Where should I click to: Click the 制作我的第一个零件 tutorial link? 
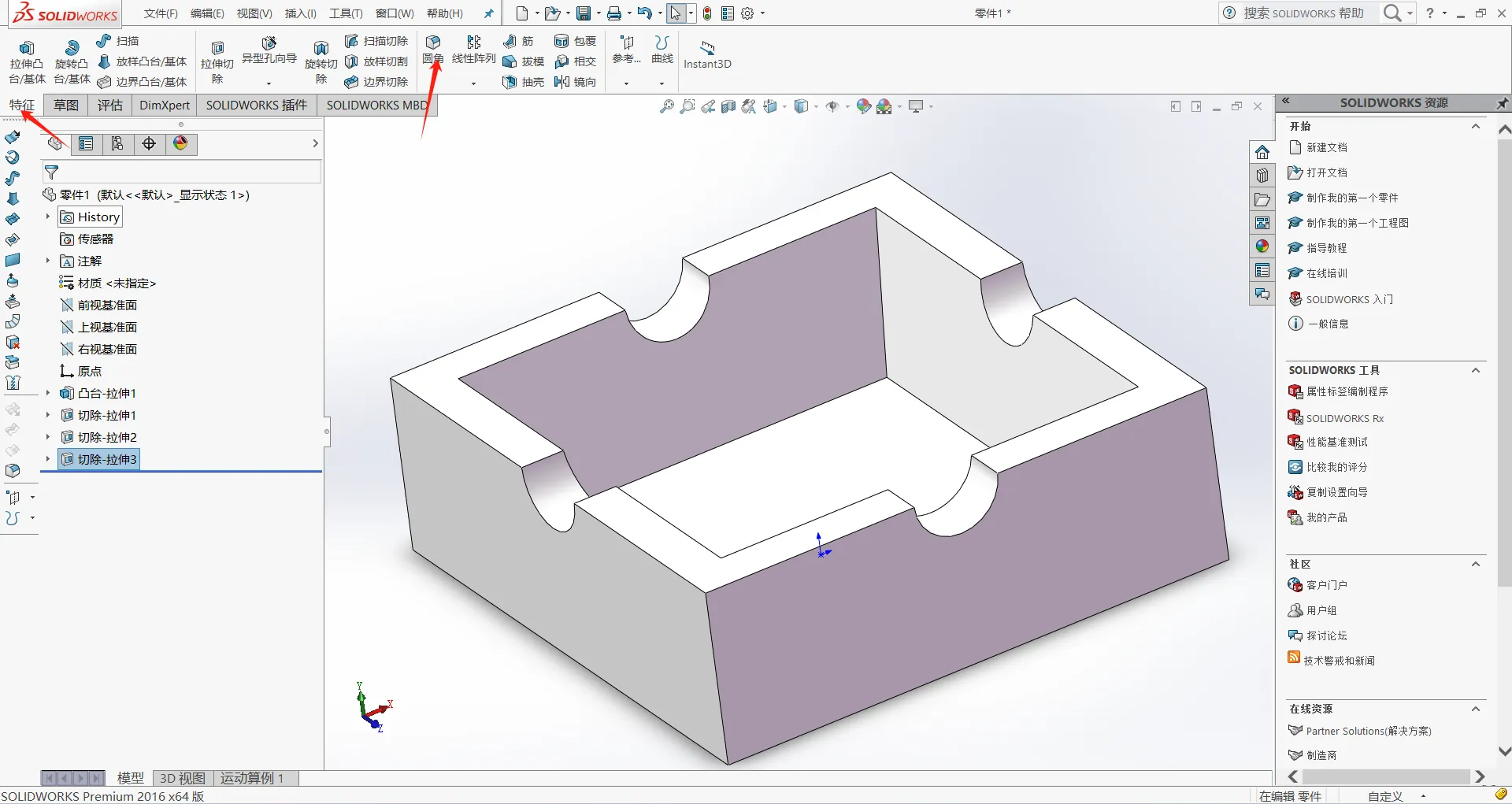(1352, 198)
